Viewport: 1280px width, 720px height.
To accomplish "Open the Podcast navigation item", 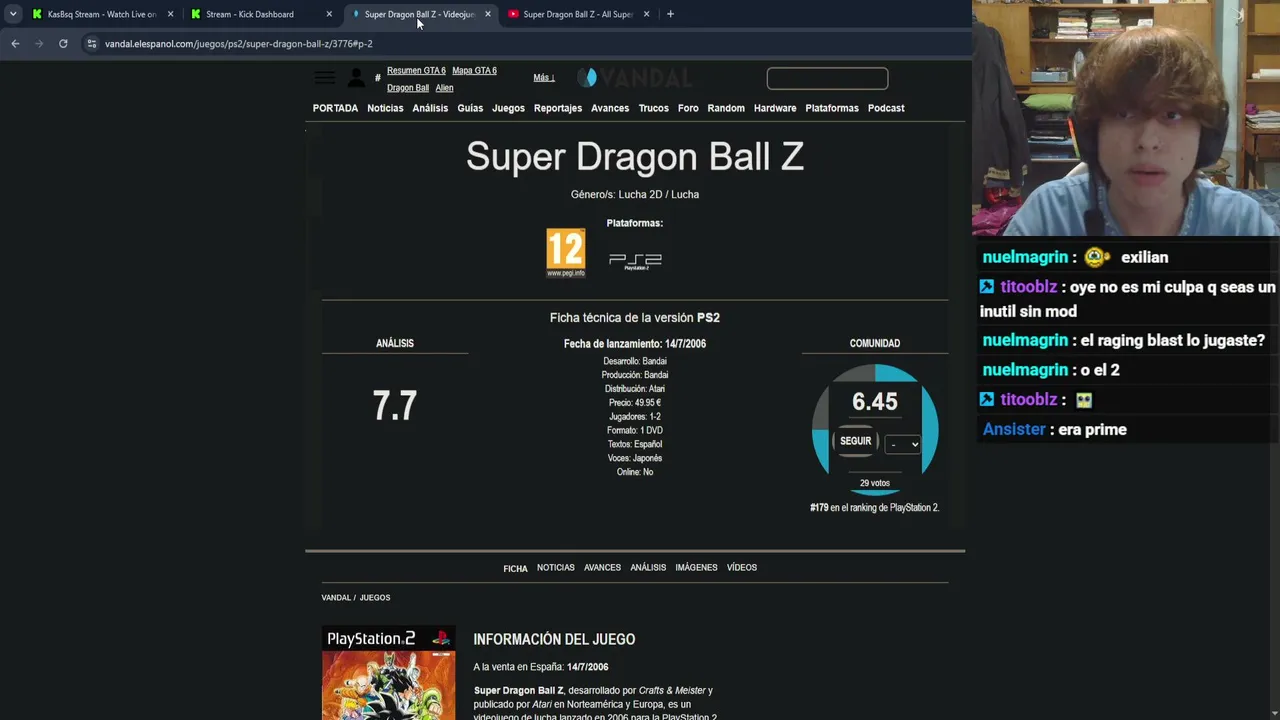I will tap(886, 108).
